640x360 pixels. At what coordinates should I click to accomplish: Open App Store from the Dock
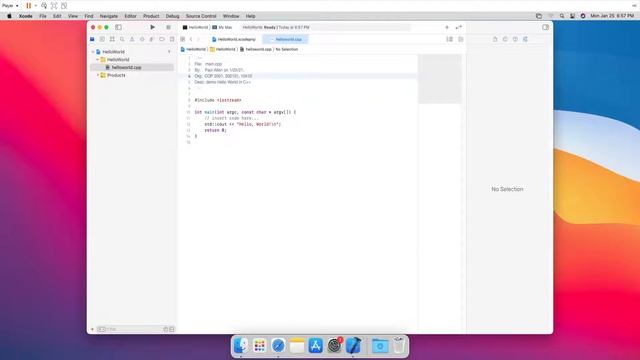(316, 346)
